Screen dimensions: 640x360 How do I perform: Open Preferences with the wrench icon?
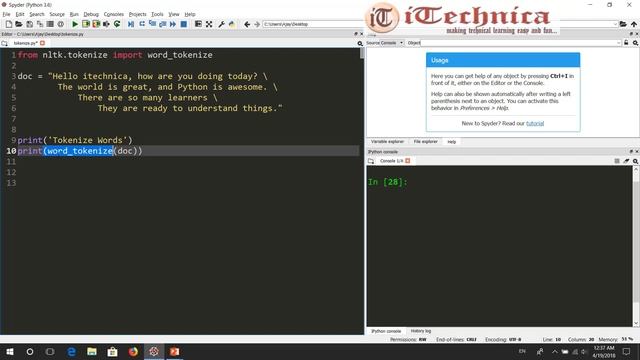[222, 24]
